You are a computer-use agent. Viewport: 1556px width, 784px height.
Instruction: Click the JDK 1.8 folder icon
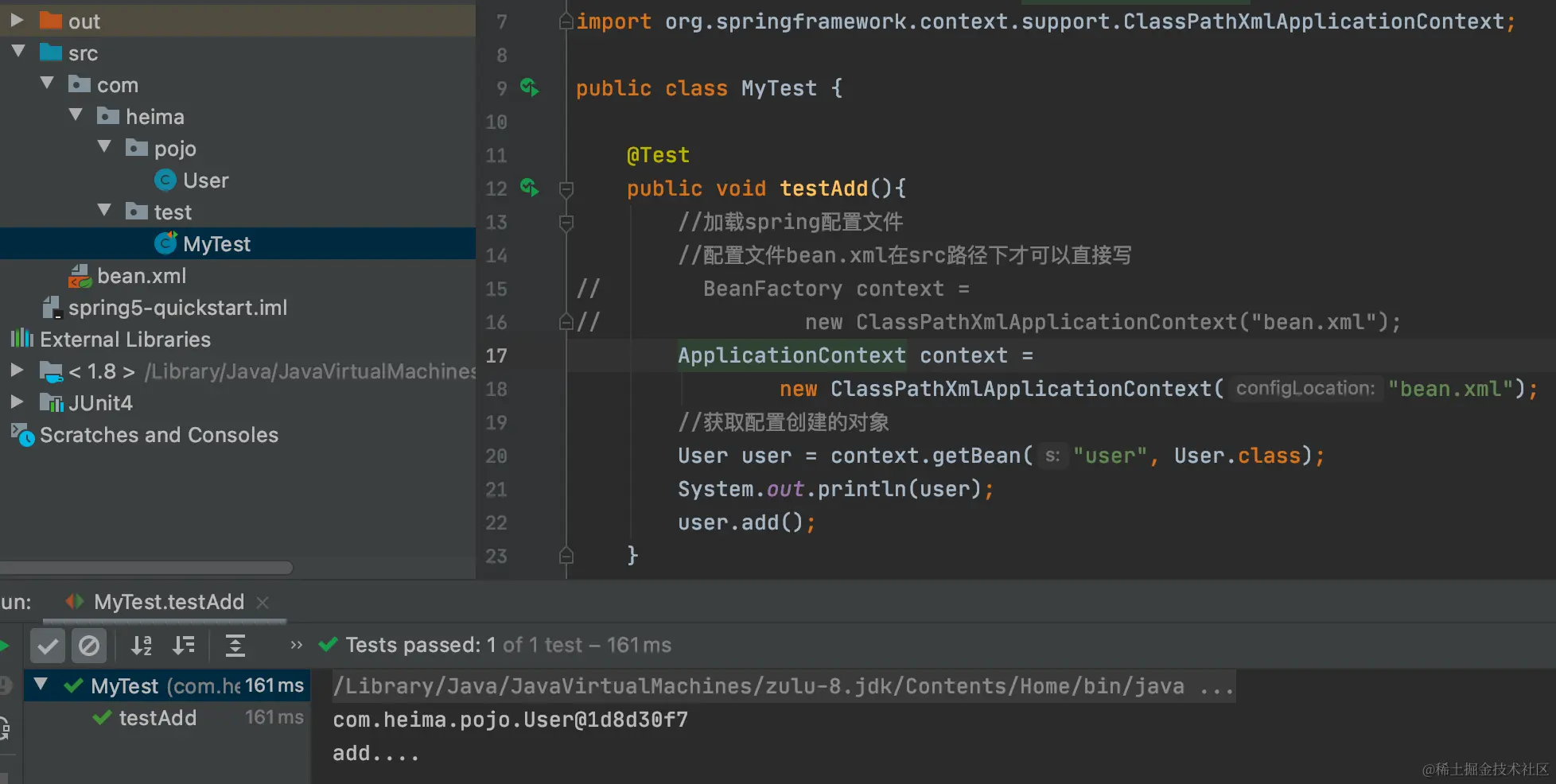[52, 371]
